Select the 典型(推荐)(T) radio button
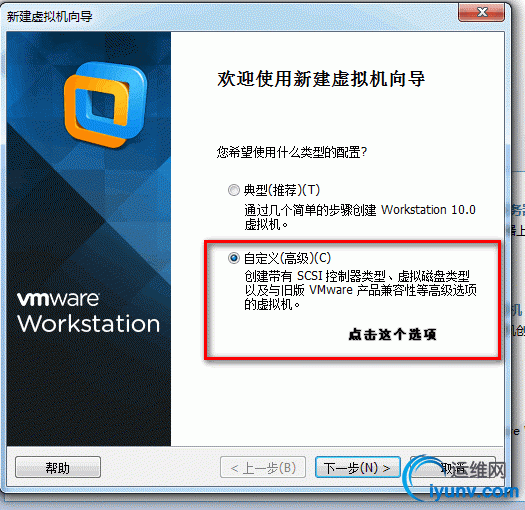Screen dimensions: 525x510 (x=234, y=190)
